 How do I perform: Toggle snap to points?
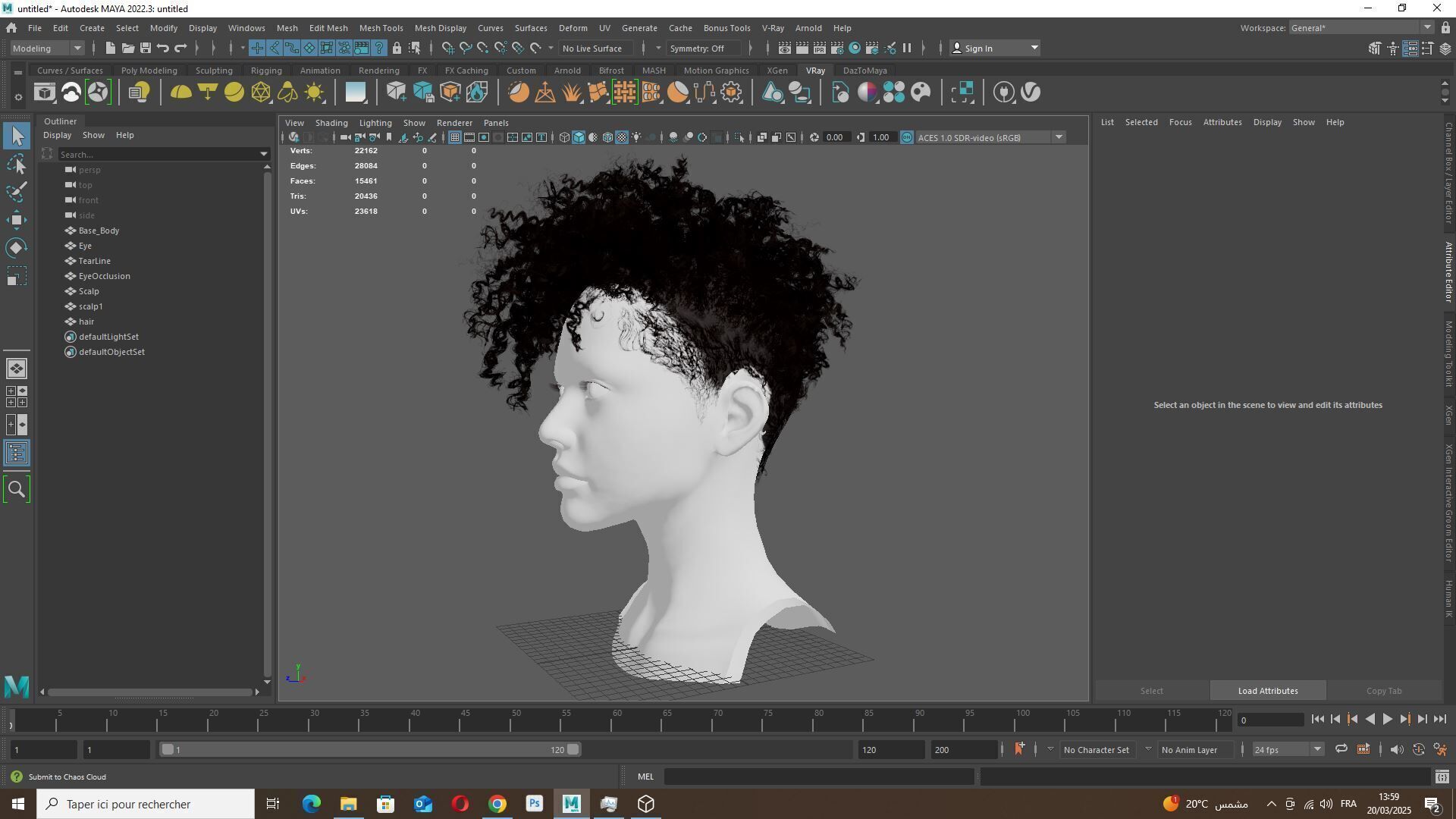click(x=483, y=48)
